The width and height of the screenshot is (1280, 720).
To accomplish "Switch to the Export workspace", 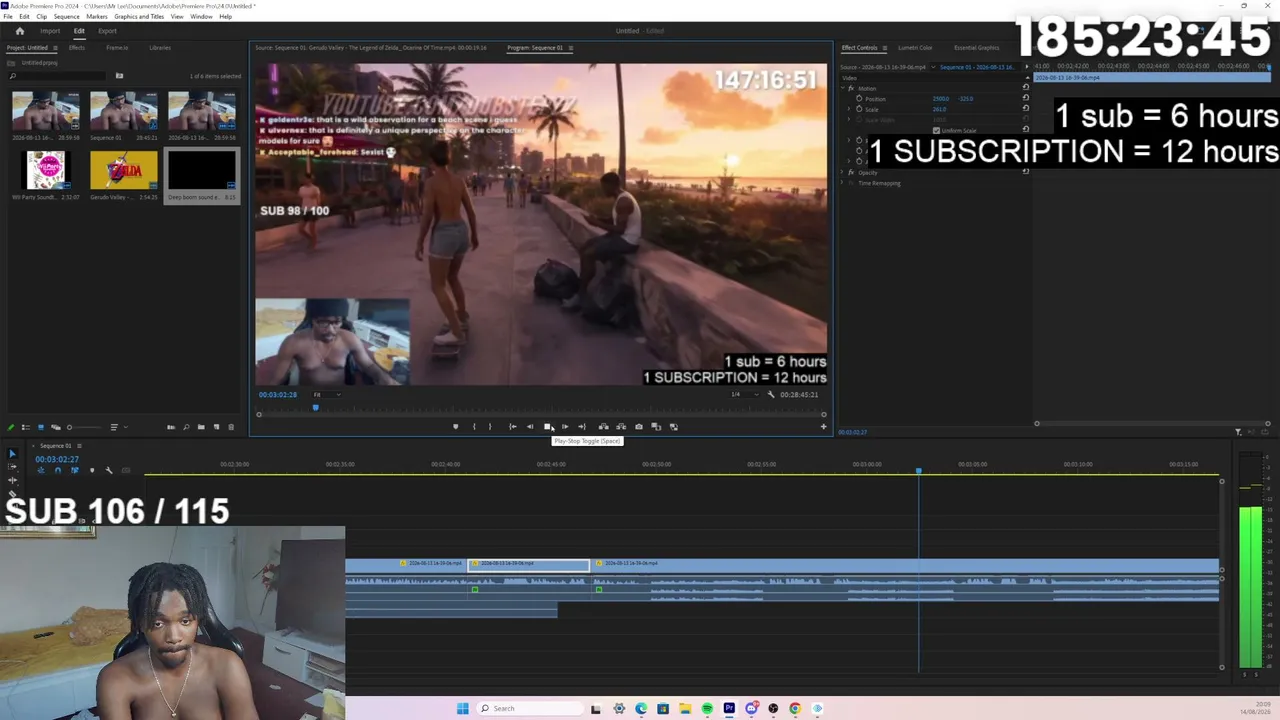I will coord(107,31).
